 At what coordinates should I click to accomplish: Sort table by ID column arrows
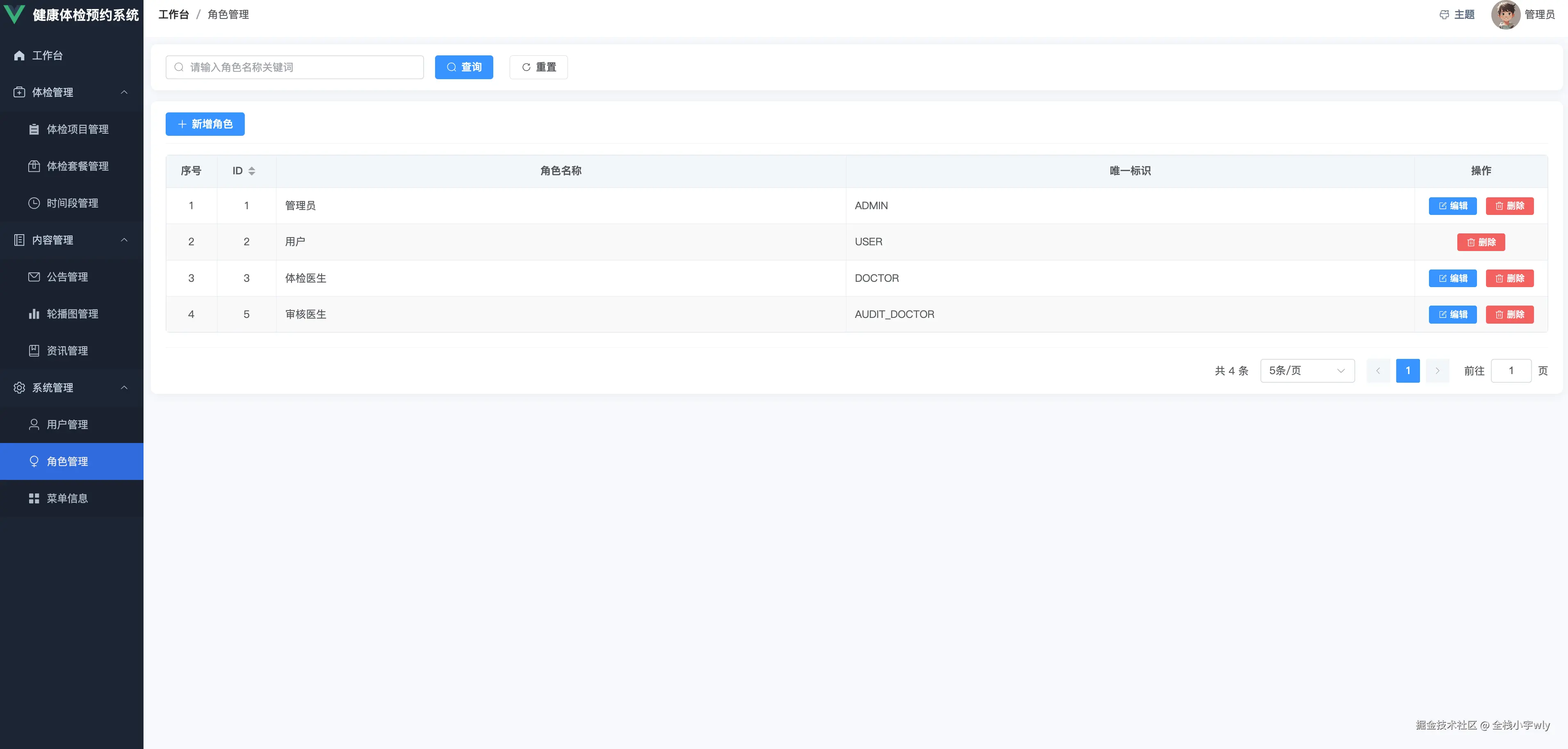(251, 171)
